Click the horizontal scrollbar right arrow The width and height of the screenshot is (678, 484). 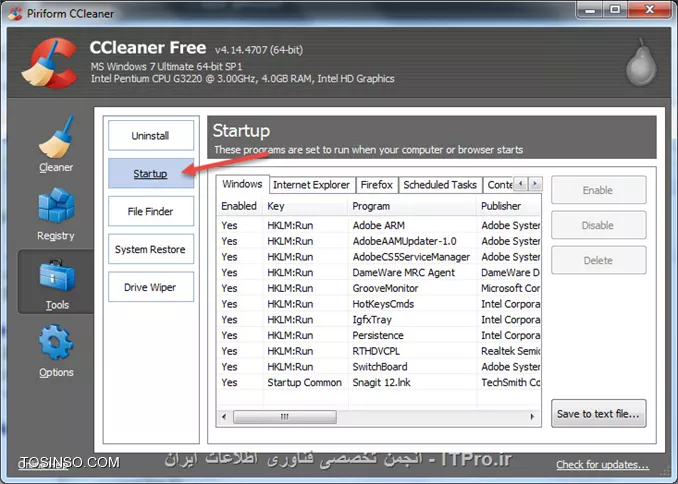[x=532, y=417]
